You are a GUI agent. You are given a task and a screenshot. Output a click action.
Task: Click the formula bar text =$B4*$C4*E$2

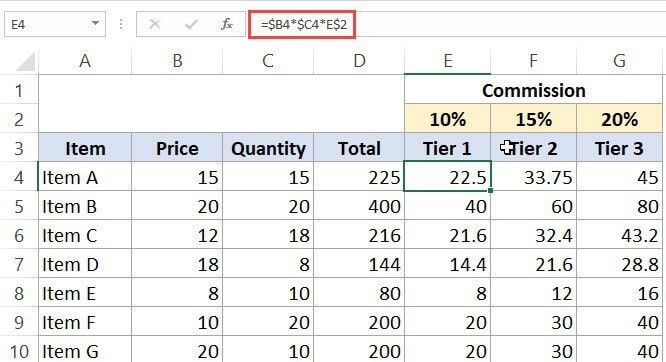(x=304, y=25)
